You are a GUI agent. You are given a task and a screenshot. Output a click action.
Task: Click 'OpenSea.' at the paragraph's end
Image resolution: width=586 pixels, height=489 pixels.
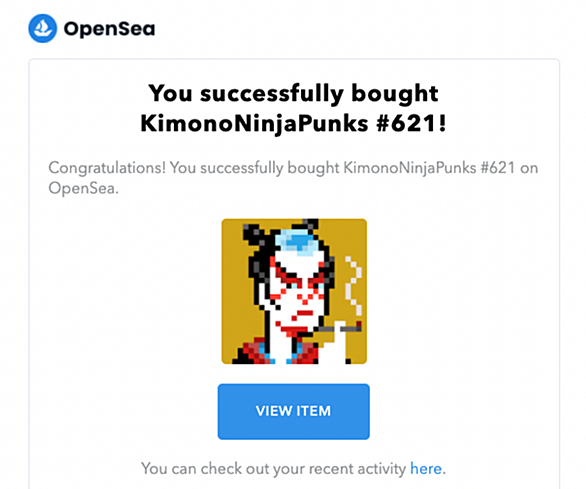(x=83, y=188)
